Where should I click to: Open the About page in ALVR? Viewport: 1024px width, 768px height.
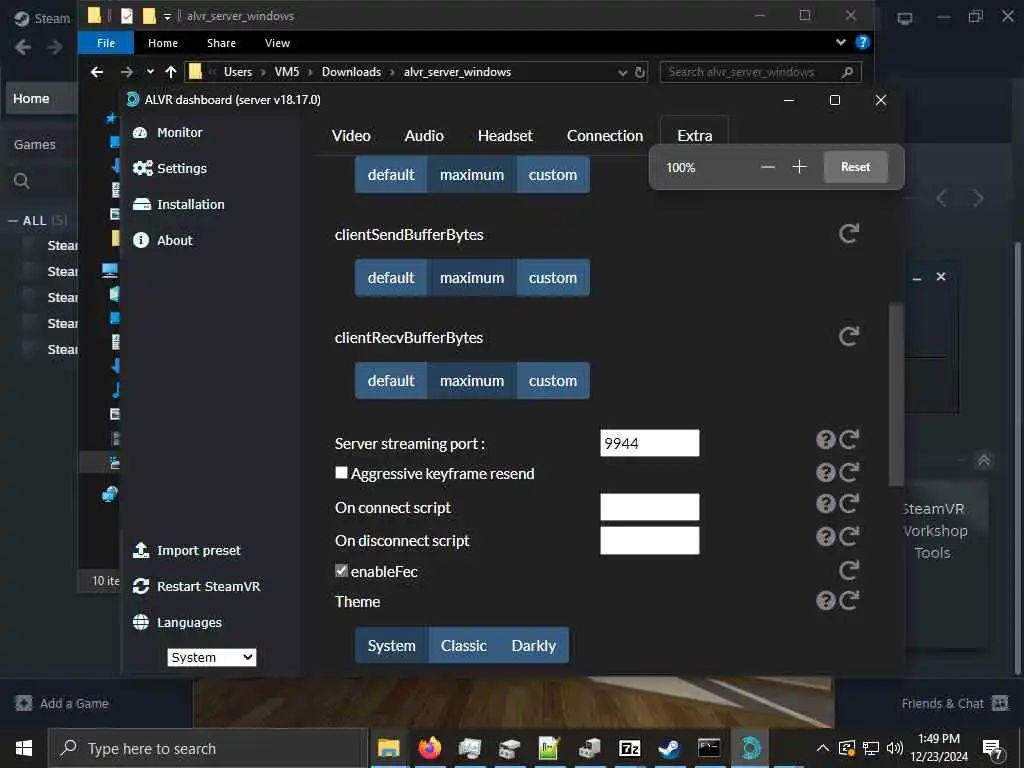coord(163,240)
